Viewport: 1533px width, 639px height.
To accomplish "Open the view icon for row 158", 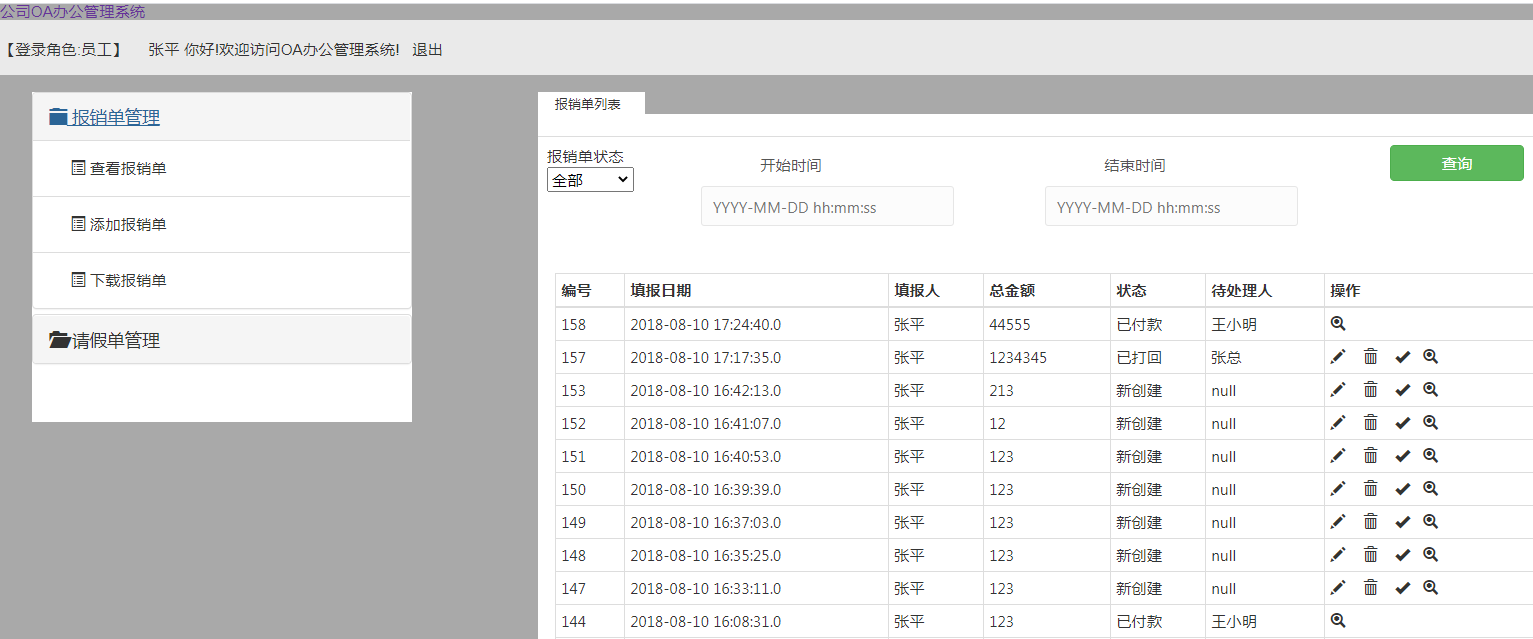I will (1338, 323).
